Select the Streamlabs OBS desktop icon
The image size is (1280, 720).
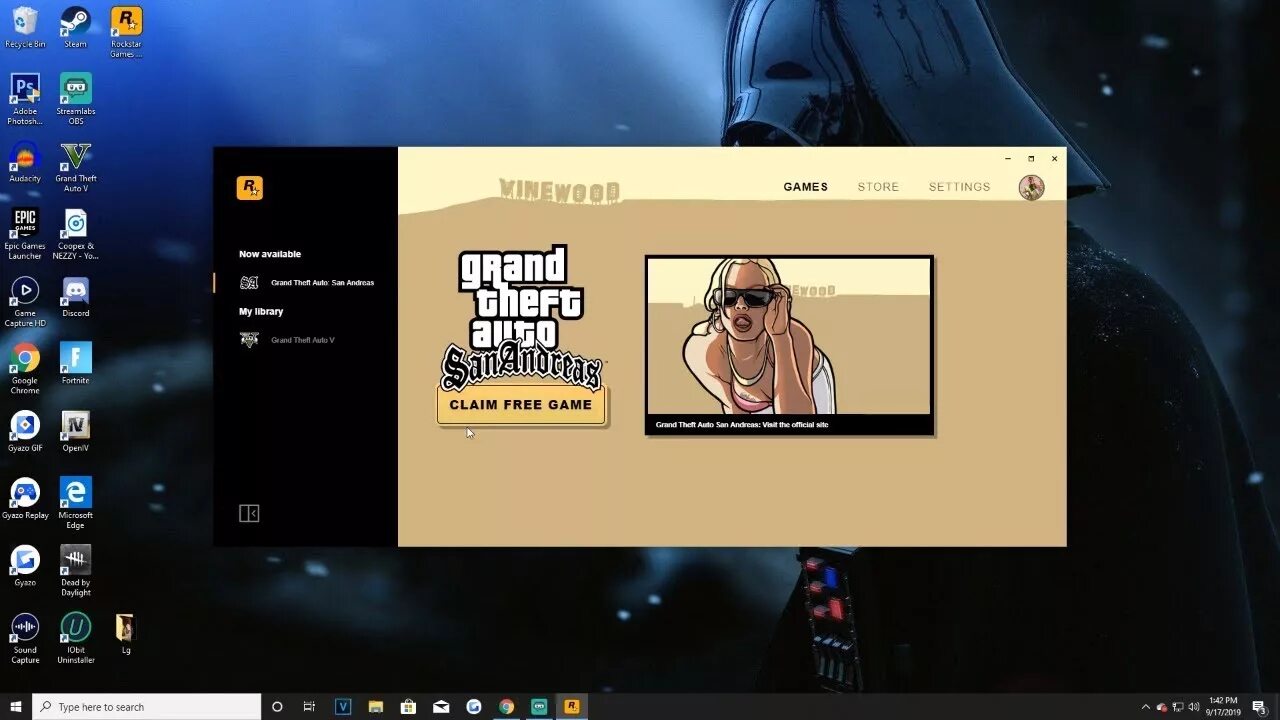(76, 99)
